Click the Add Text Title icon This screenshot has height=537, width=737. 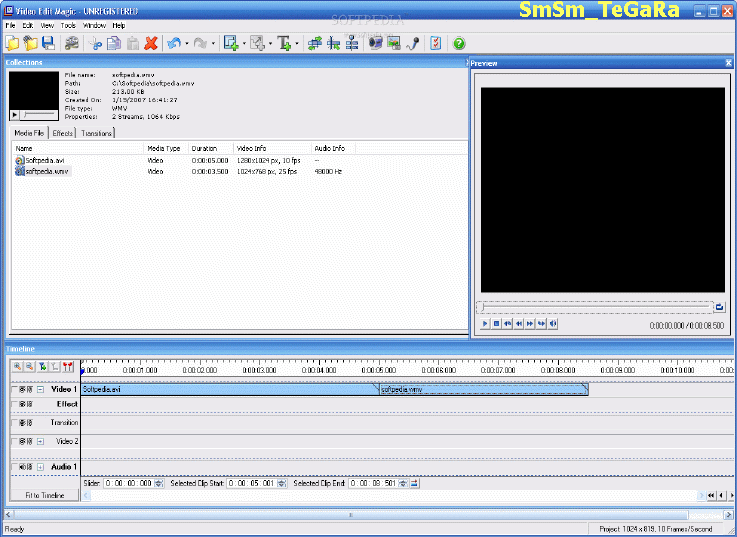pyautogui.click(x=284, y=43)
